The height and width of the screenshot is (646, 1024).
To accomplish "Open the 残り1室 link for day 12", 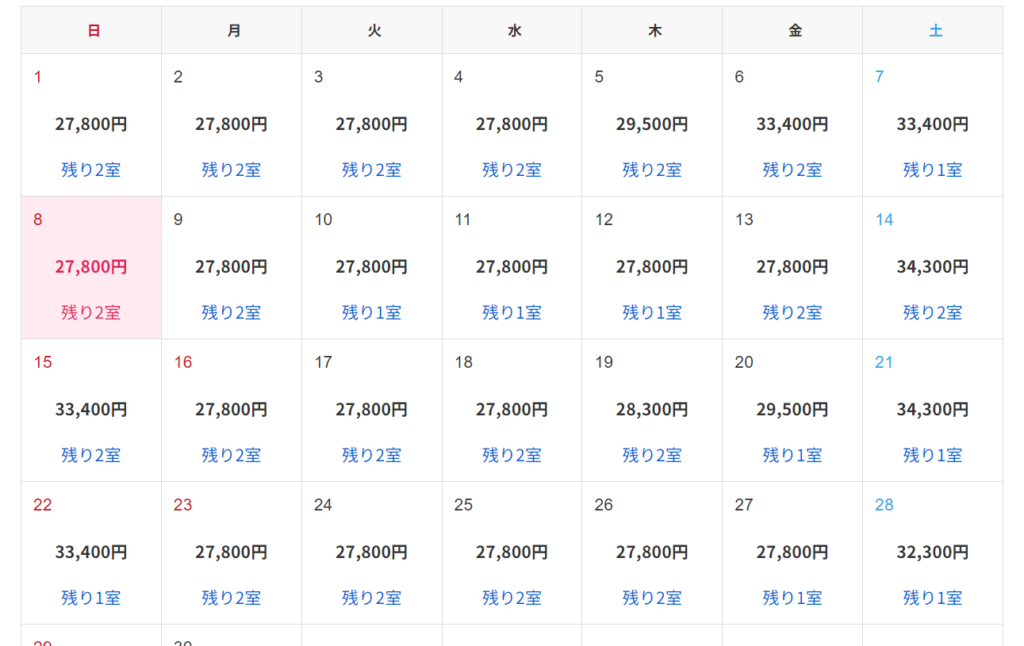I will coord(652,313).
